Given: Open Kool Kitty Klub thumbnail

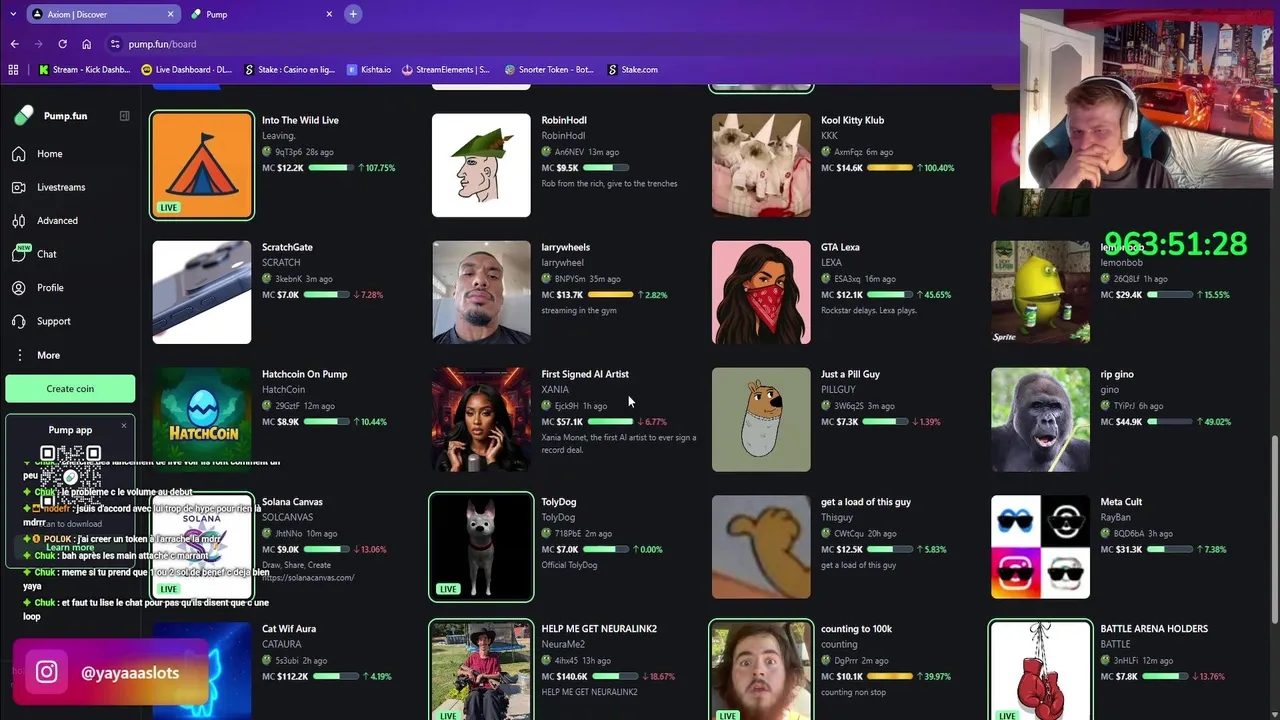Looking at the screenshot, I should (761, 165).
